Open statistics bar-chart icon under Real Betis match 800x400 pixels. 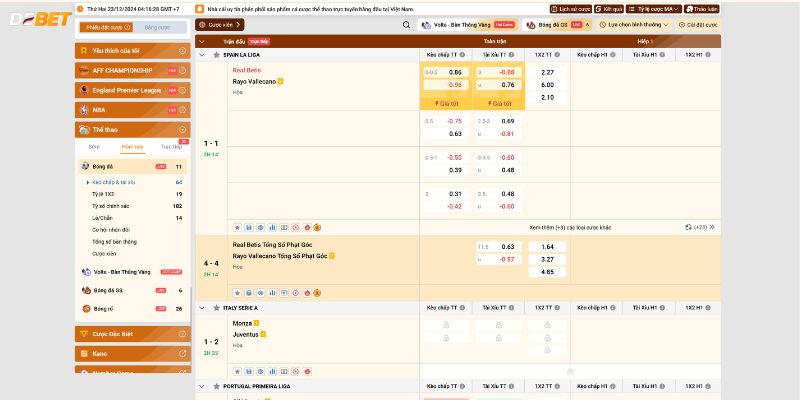click(x=272, y=228)
